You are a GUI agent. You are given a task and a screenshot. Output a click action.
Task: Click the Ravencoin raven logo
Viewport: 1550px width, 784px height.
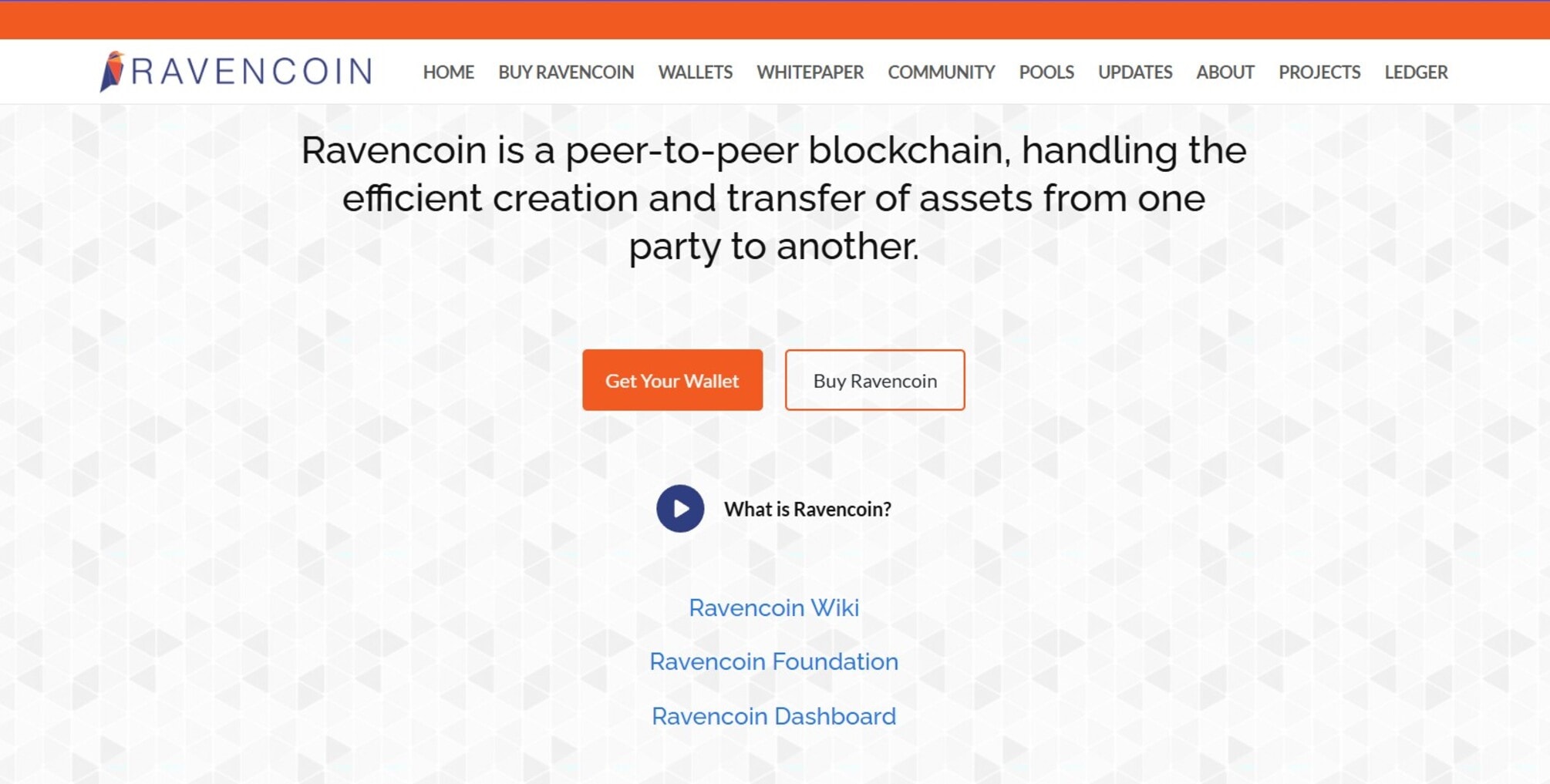pos(114,70)
